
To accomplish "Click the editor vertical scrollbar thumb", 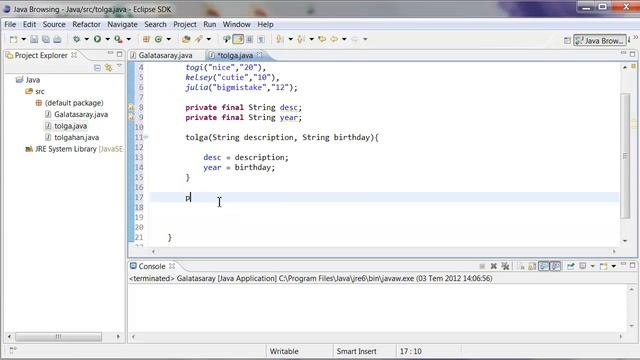I will click(625, 156).
